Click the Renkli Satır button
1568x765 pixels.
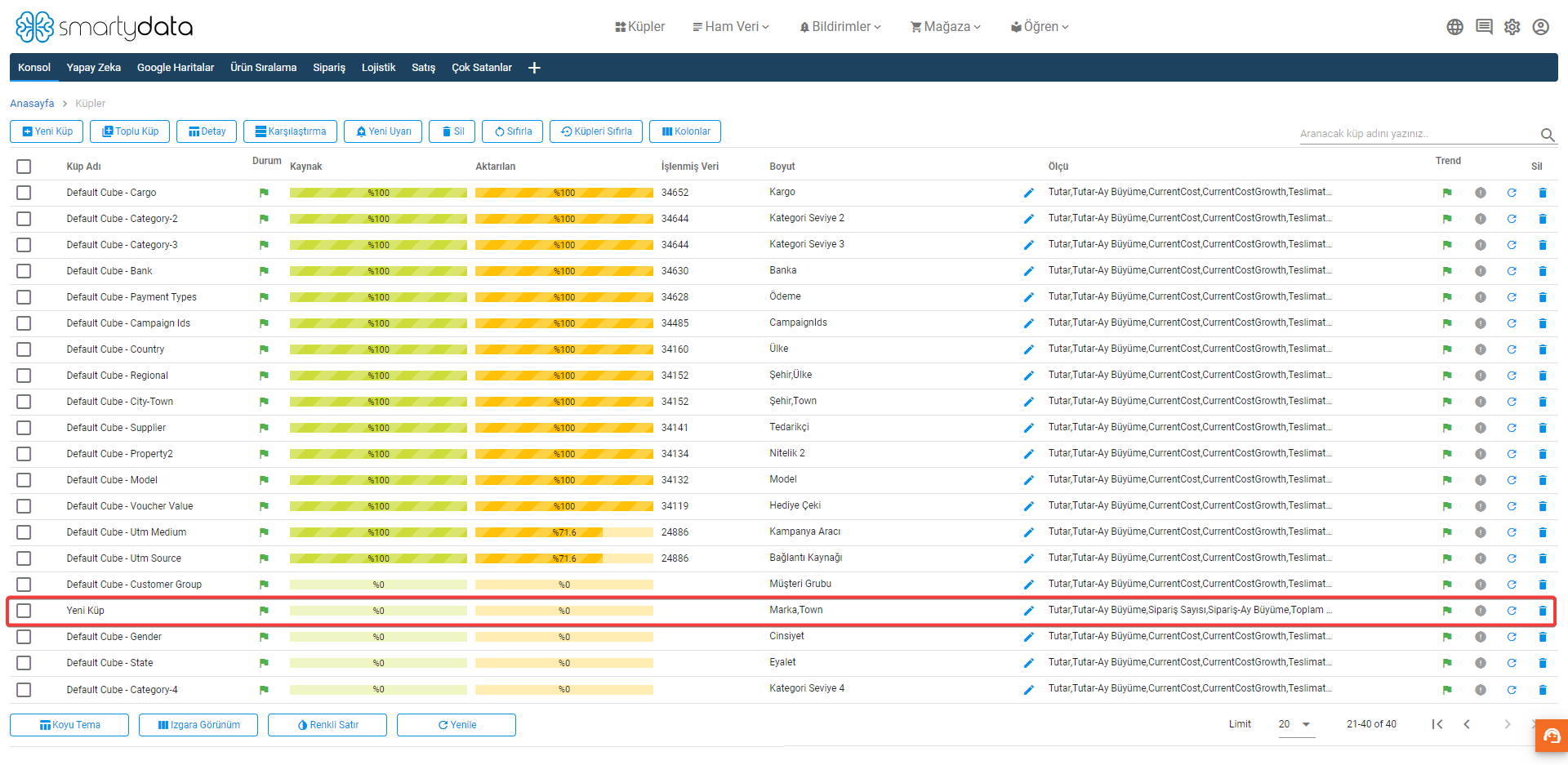[x=327, y=725]
